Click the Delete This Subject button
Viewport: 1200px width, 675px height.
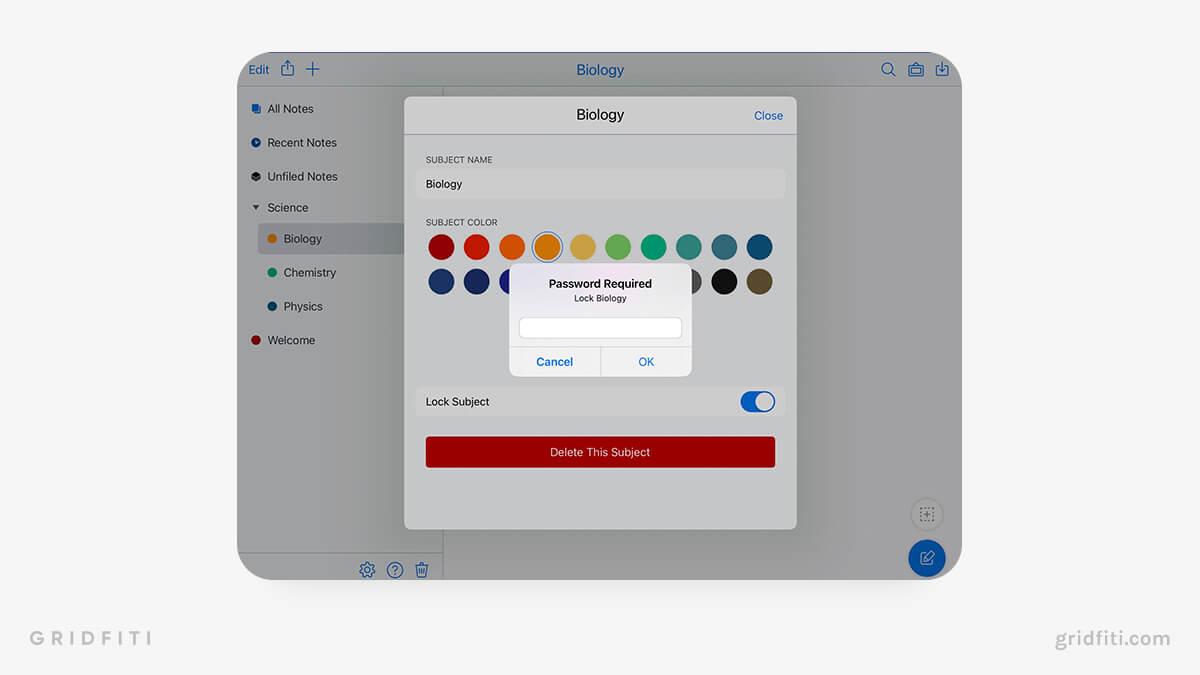(600, 451)
